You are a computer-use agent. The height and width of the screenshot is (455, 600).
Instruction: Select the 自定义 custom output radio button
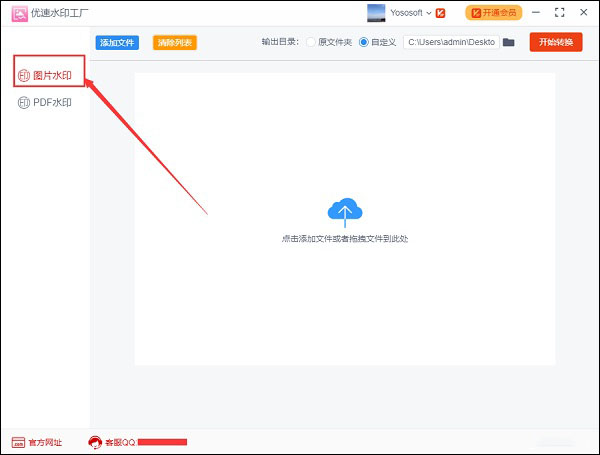(364, 42)
